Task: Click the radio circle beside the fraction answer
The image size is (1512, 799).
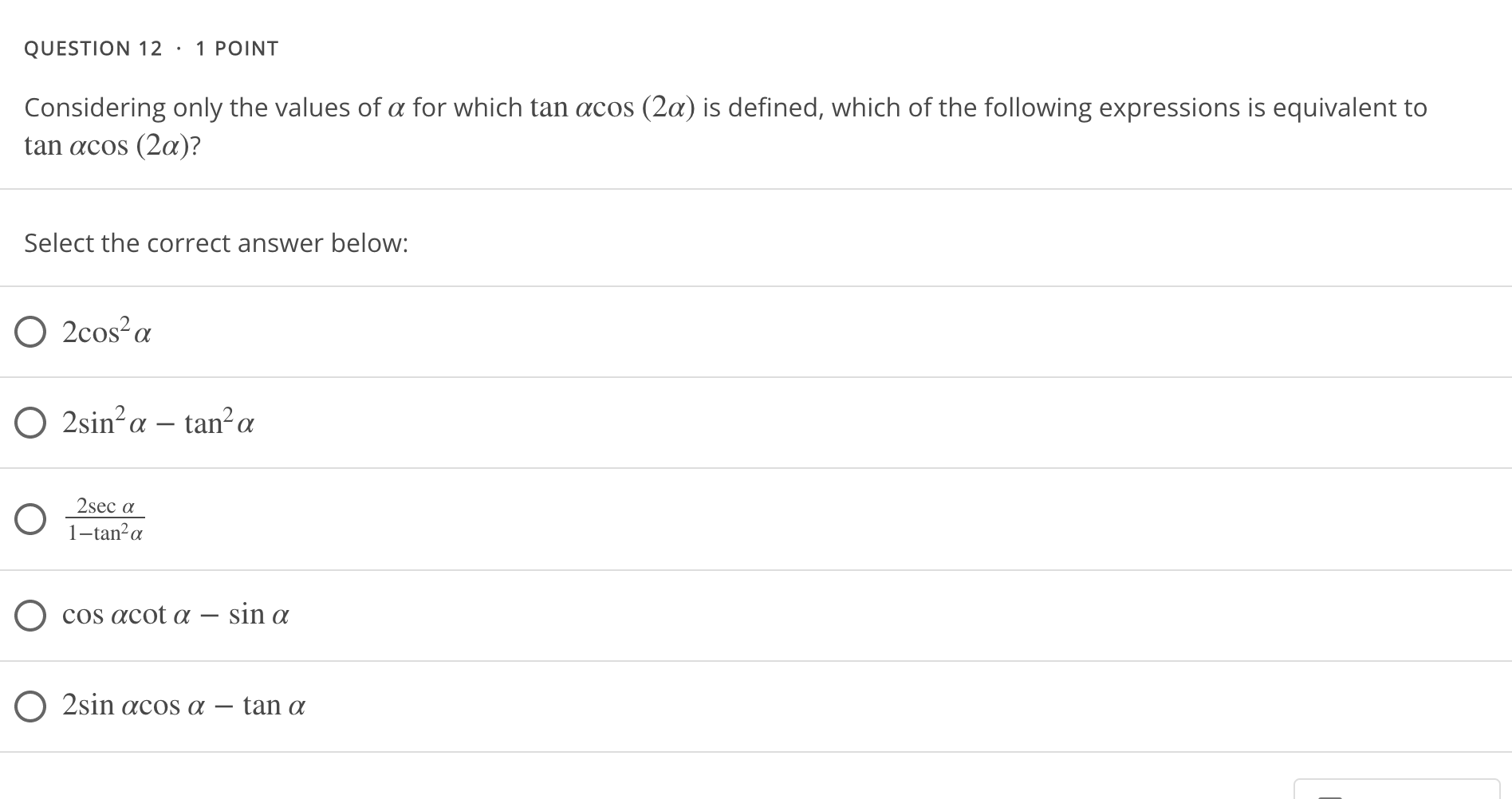Action: 30,519
